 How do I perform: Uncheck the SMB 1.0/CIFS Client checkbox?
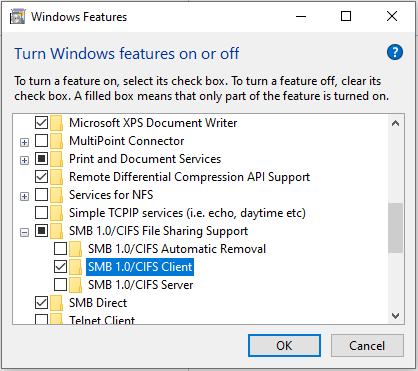[60, 267]
